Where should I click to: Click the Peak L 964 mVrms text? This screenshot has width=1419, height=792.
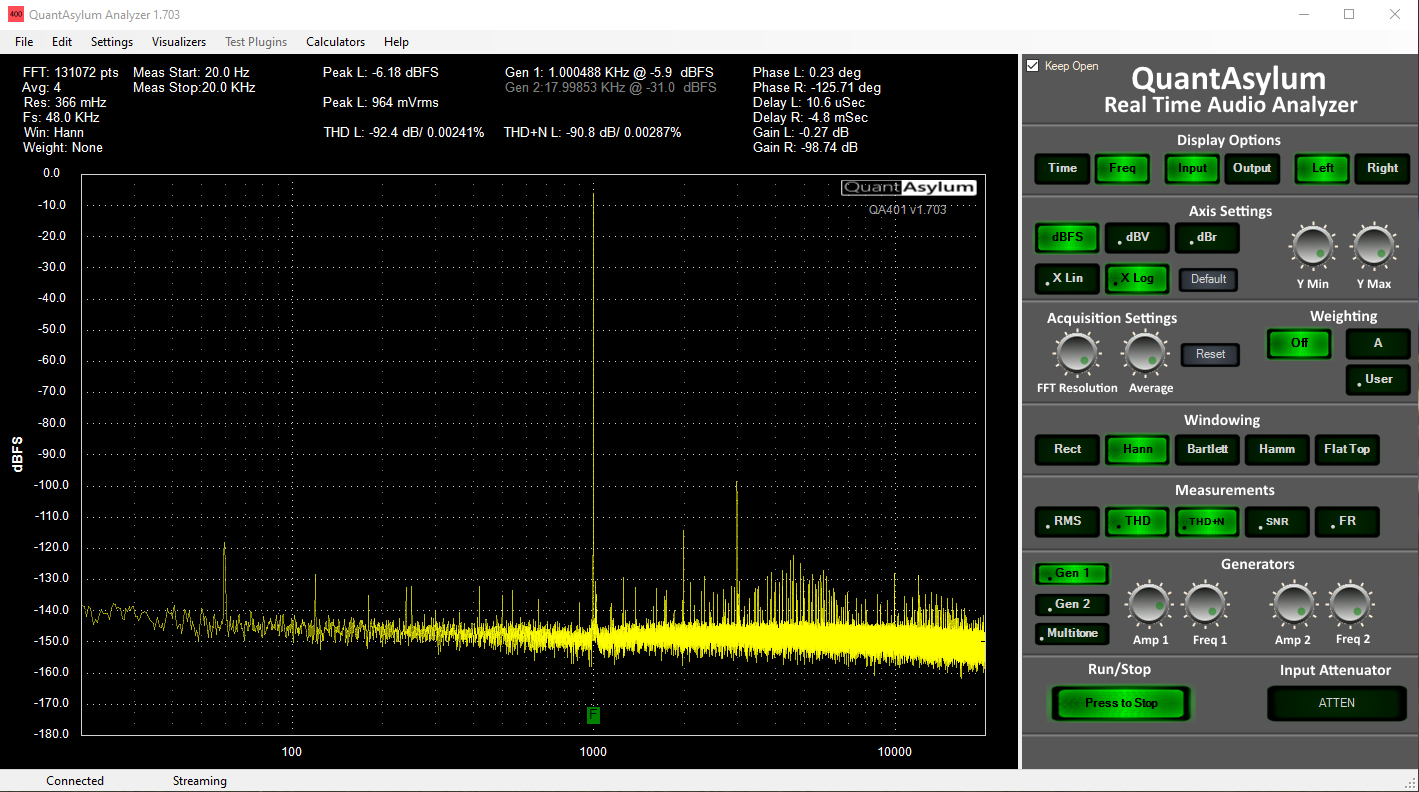(x=381, y=103)
